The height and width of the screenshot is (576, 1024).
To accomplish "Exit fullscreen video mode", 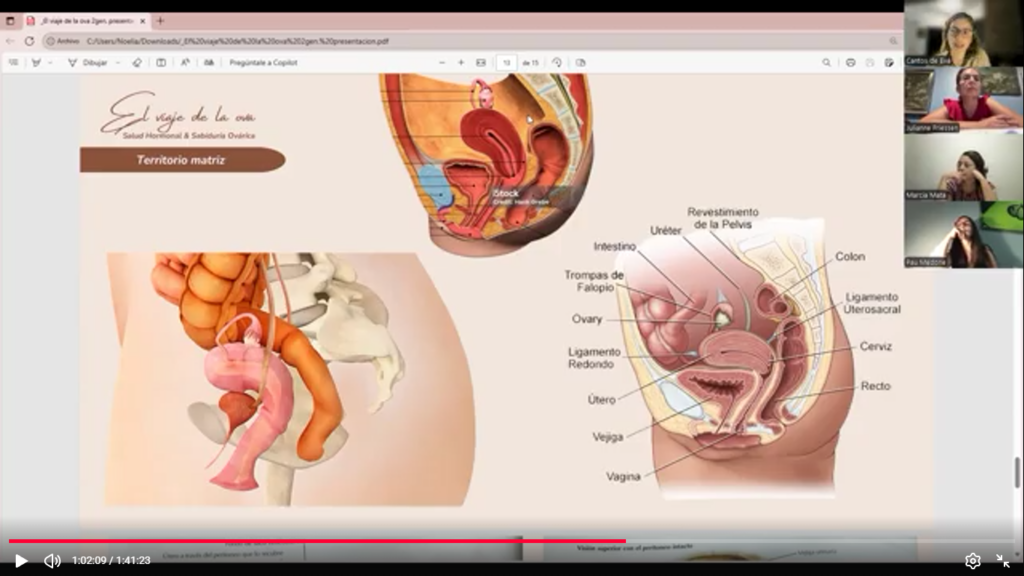I will click(x=1002, y=561).
